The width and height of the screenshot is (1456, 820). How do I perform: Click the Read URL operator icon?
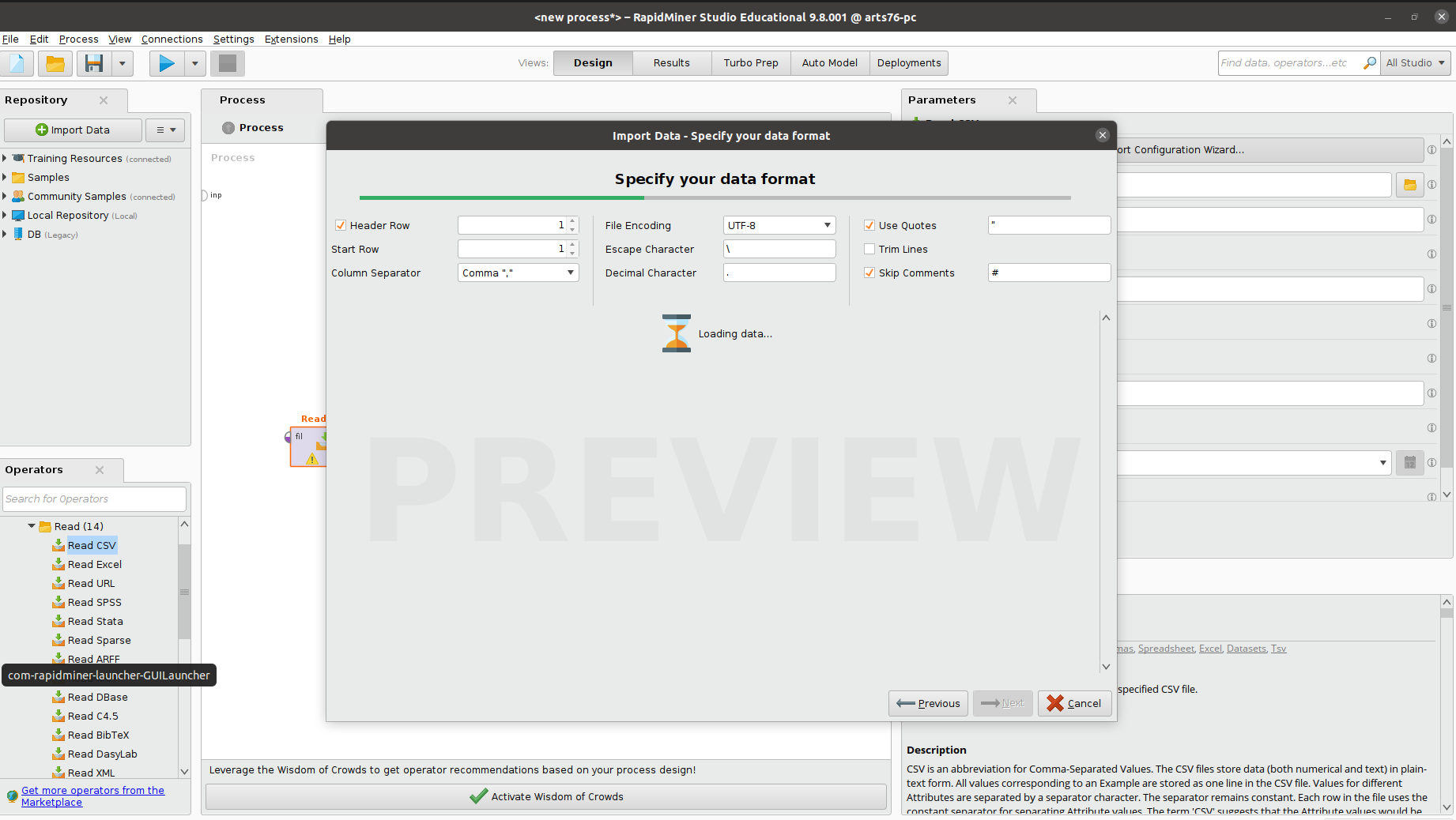[x=58, y=583]
